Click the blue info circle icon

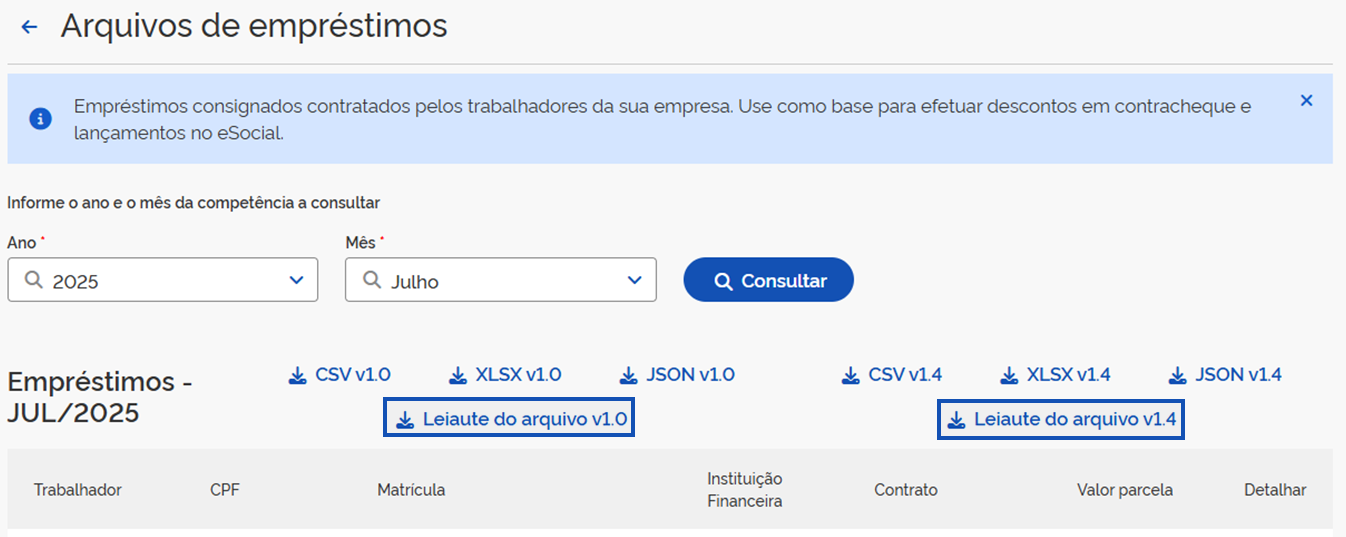tap(41, 119)
